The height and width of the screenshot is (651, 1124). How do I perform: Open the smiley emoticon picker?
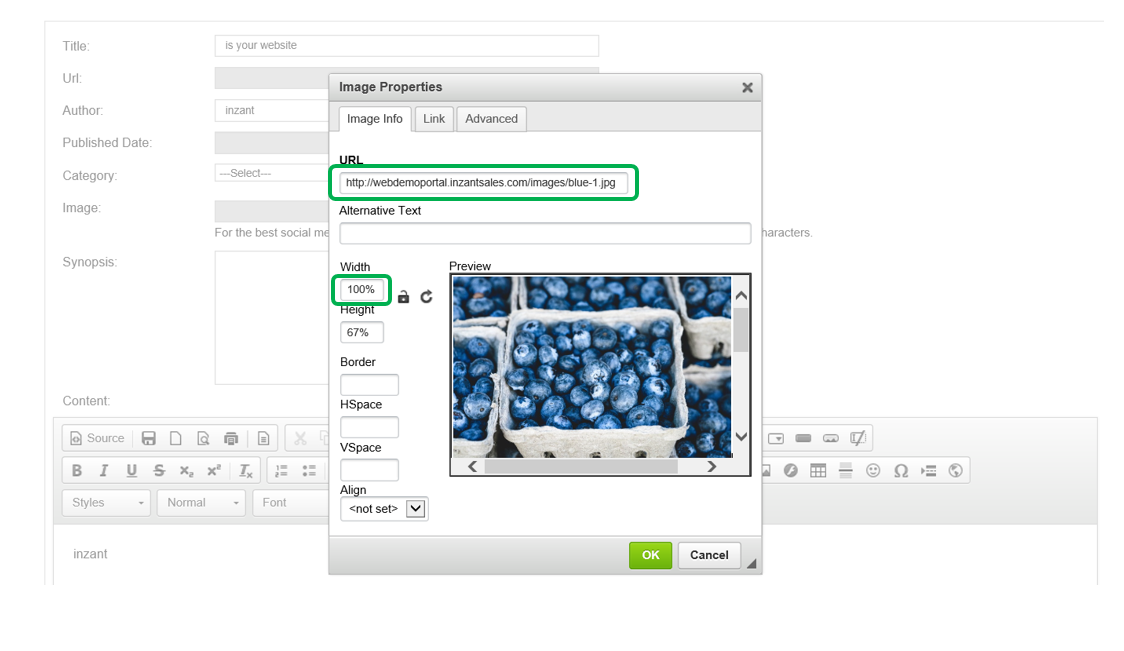point(873,470)
